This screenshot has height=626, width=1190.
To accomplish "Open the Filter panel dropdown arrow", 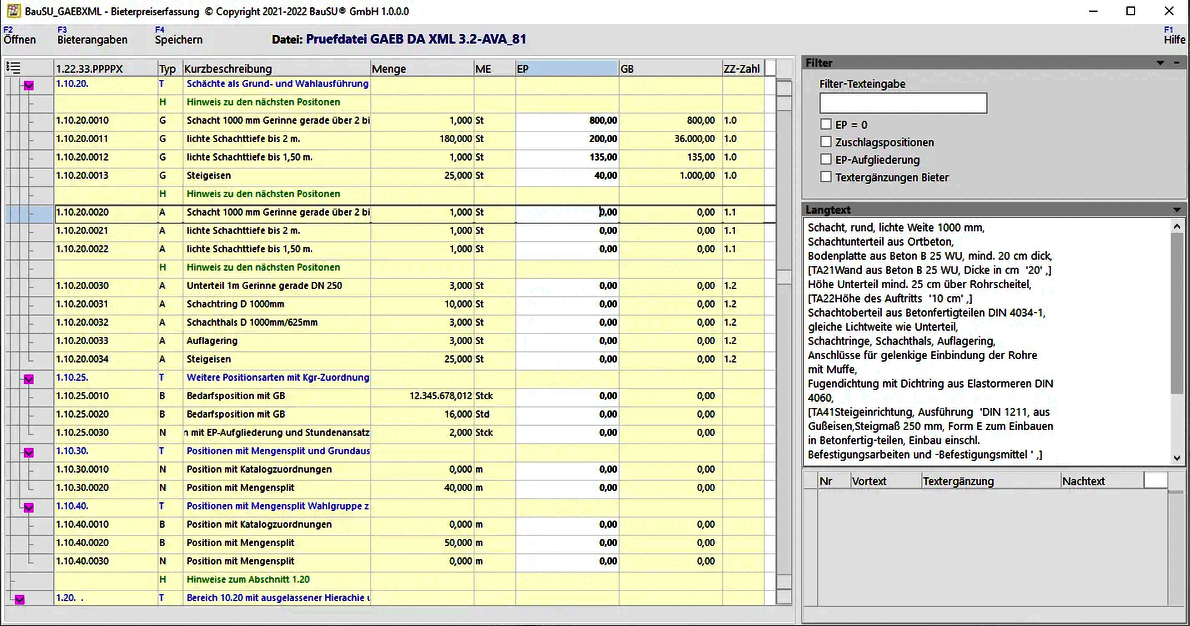I will (1160, 63).
